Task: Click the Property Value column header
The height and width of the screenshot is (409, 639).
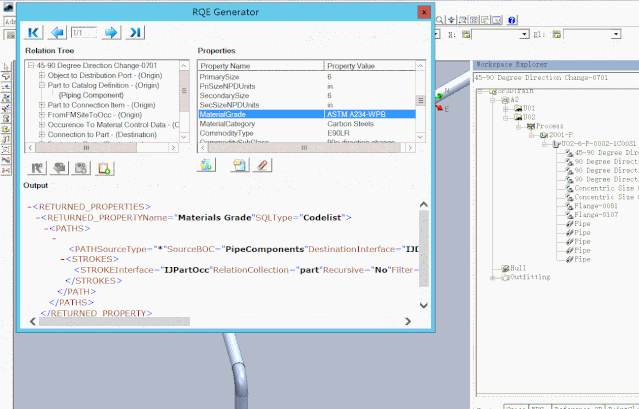Action: pos(370,66)
